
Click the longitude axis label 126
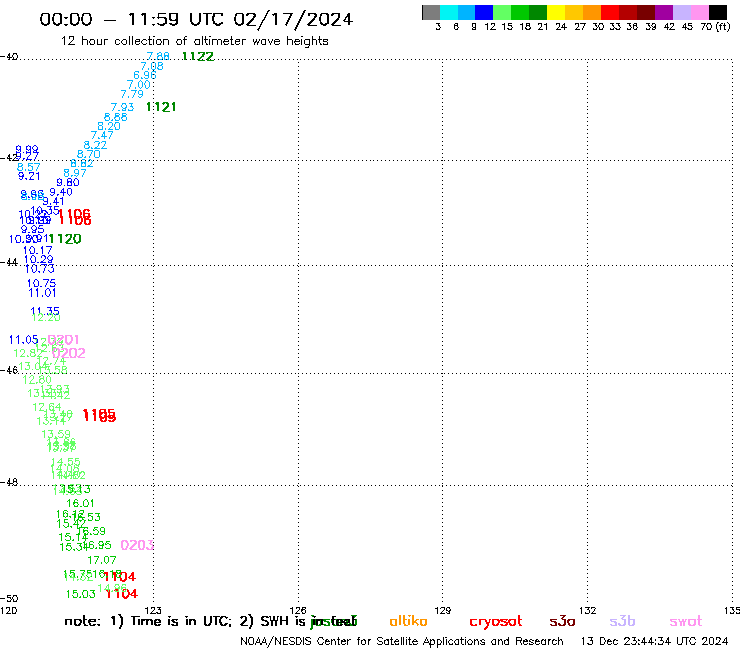click(298, 610)
